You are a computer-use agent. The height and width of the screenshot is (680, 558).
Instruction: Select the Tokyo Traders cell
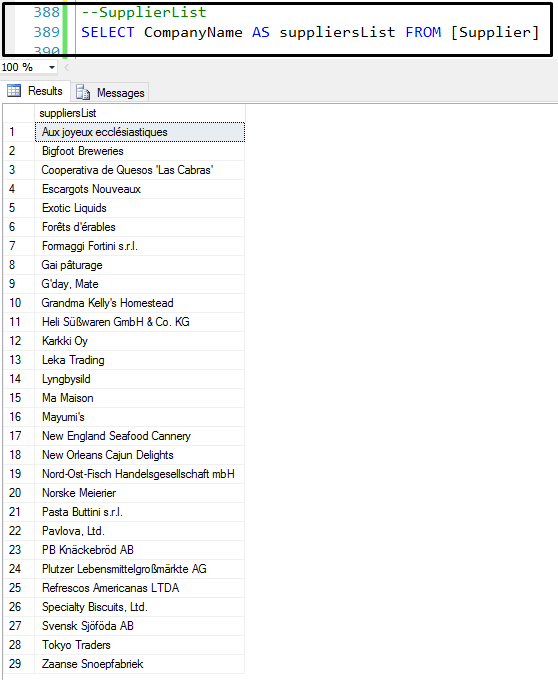[x=140, y=645]
